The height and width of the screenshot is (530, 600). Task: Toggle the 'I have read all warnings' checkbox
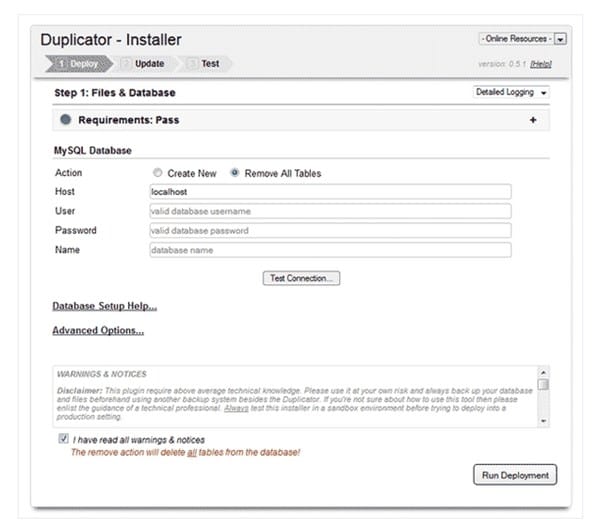point(64,439)
